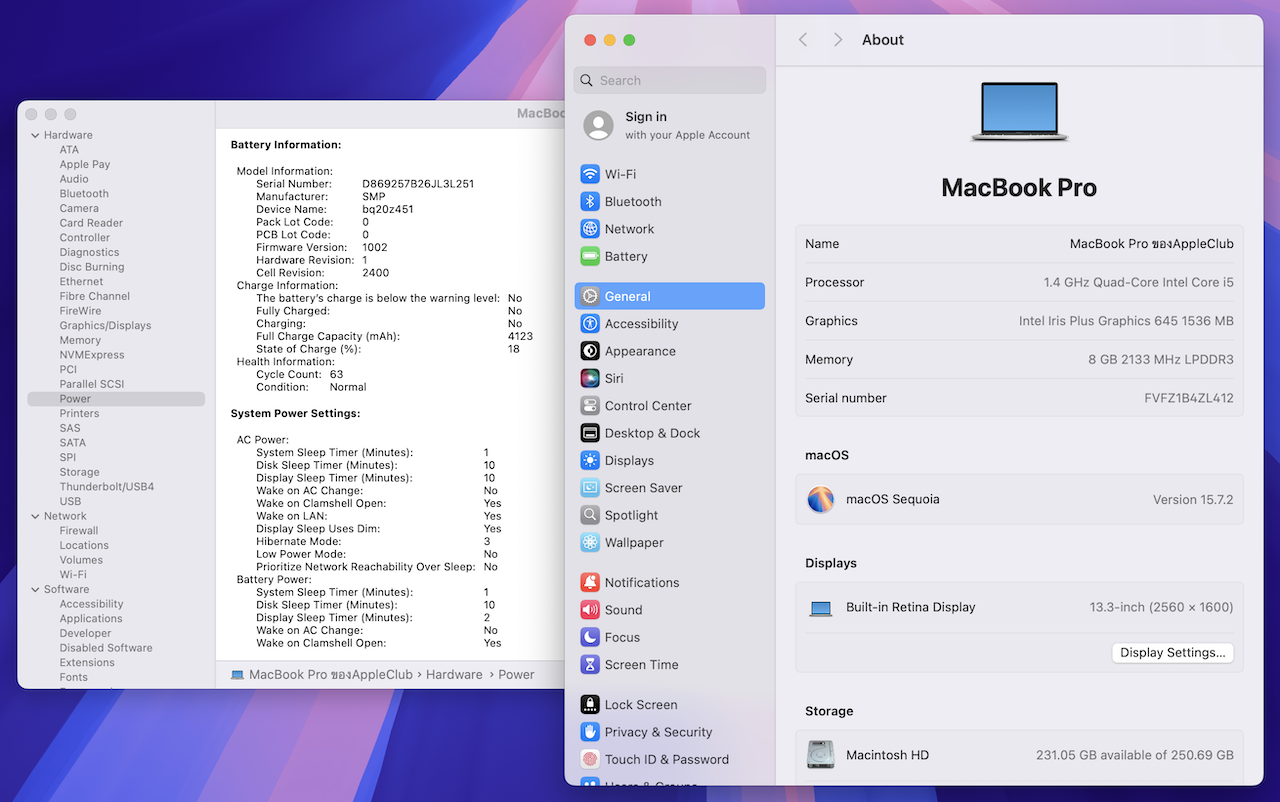Click the Siri icon in sidebar
This screenshot has height=802, width=1280.
click(590, 379)
